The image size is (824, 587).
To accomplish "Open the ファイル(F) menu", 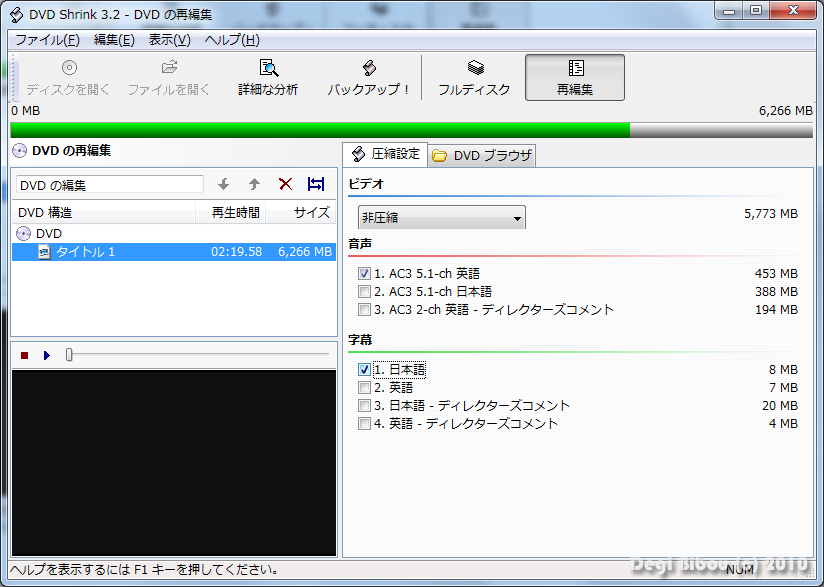I will 47,40.
